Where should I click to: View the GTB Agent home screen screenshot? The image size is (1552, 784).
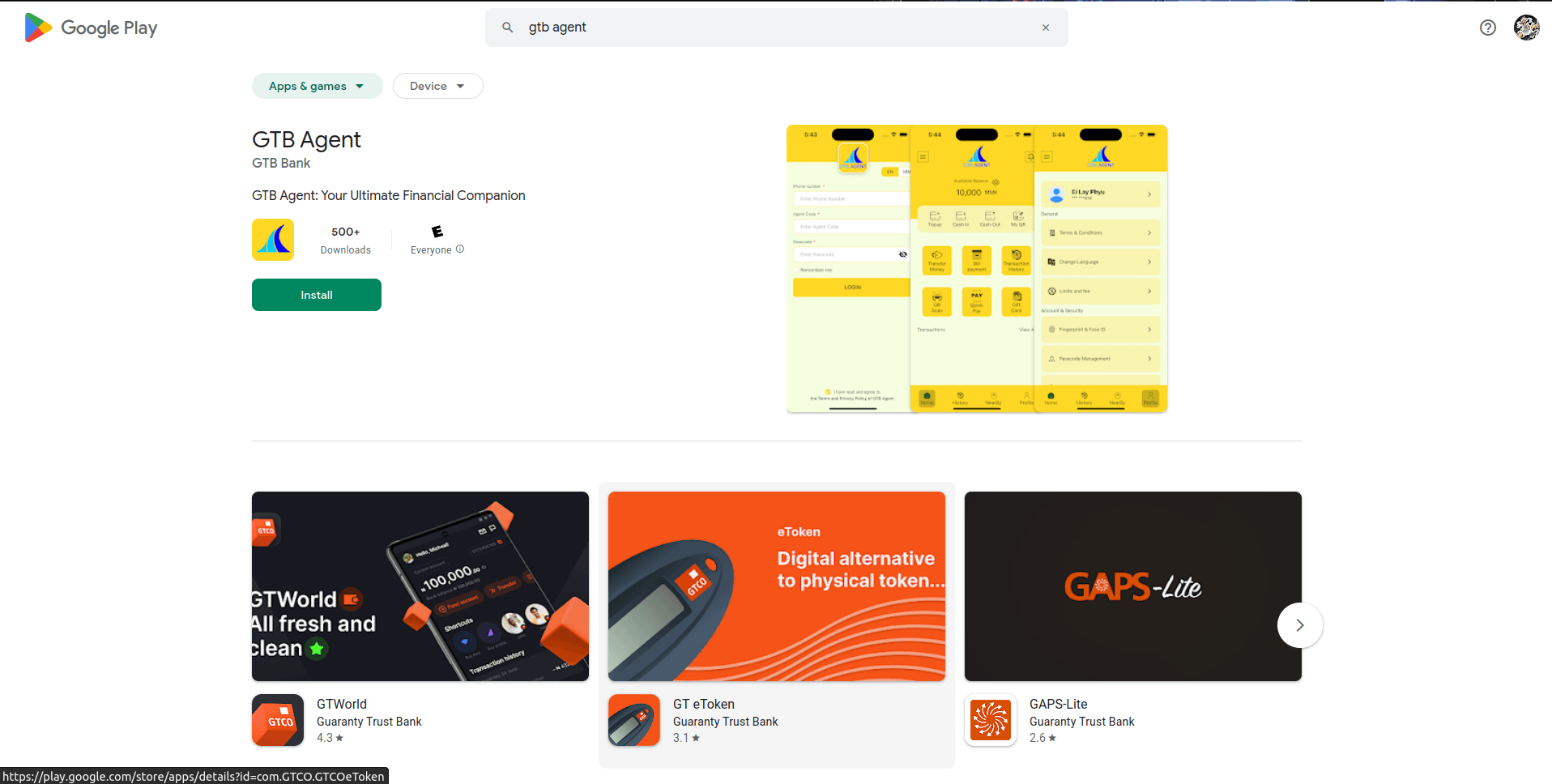(x=972, y=269)
